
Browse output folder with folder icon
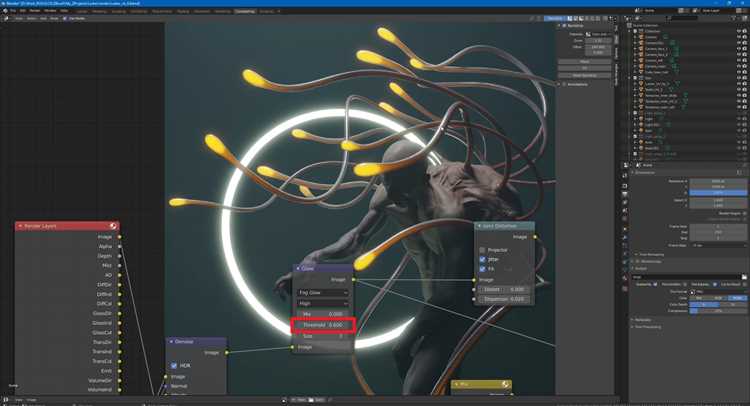click(x=744, y=277)
